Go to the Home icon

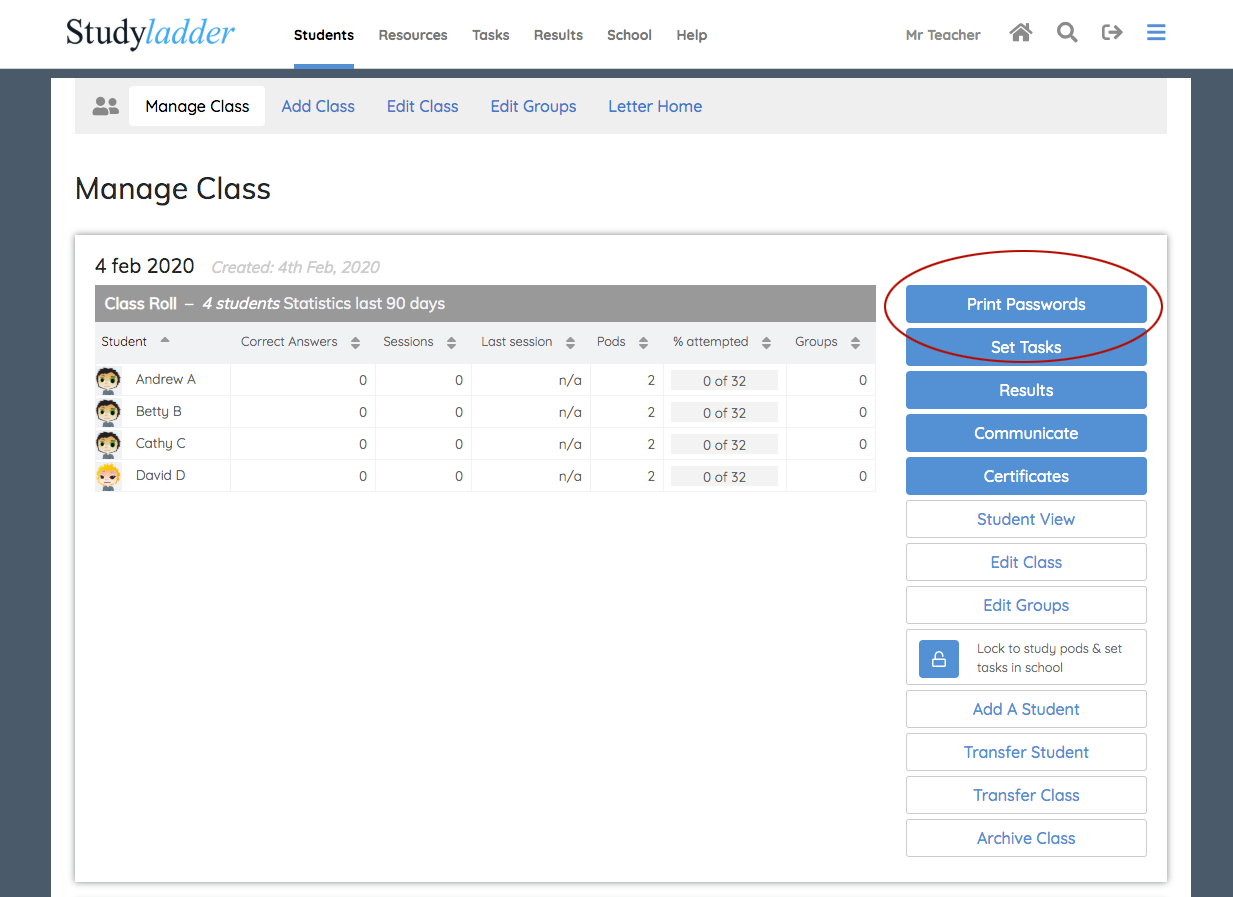click(x=1020, y=33)
